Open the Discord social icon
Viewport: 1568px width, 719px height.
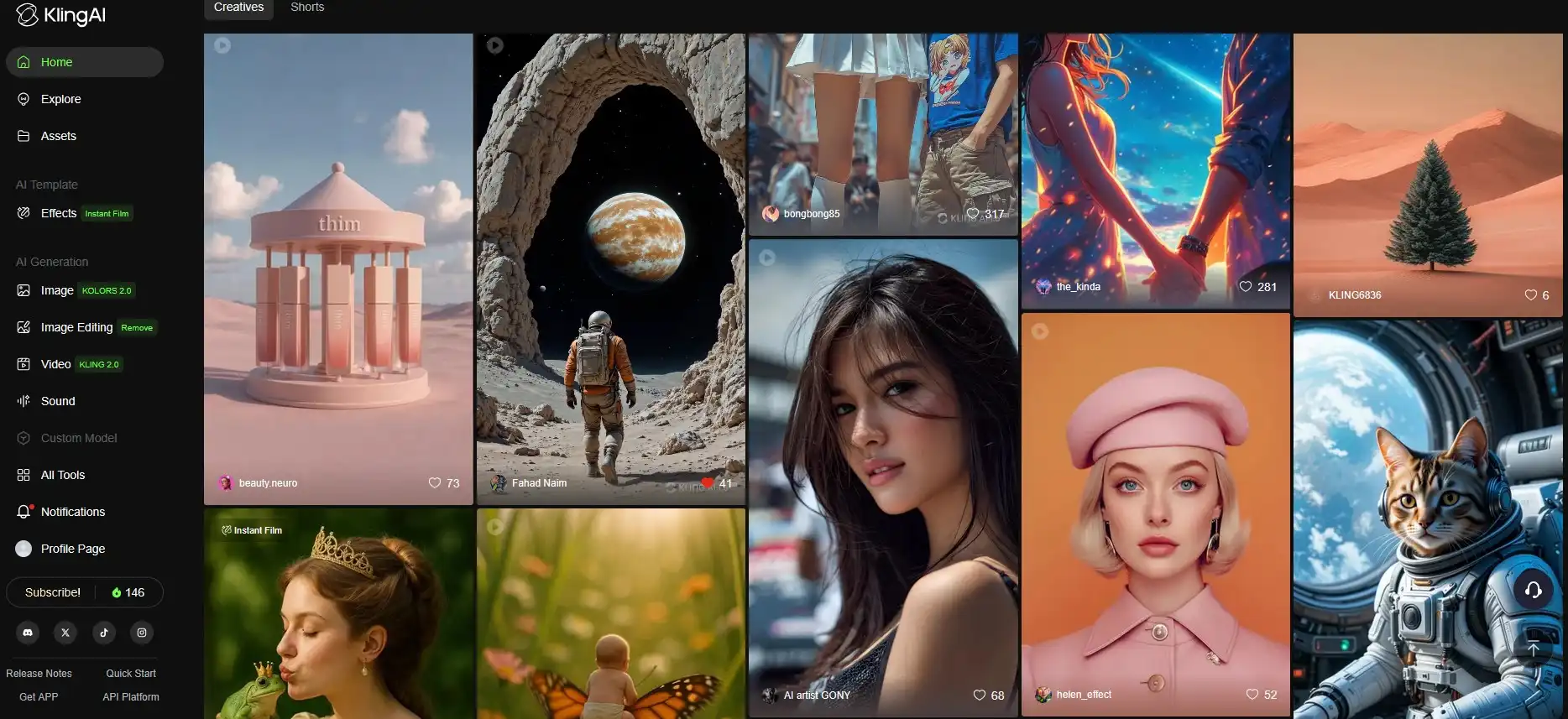[28, 633]
